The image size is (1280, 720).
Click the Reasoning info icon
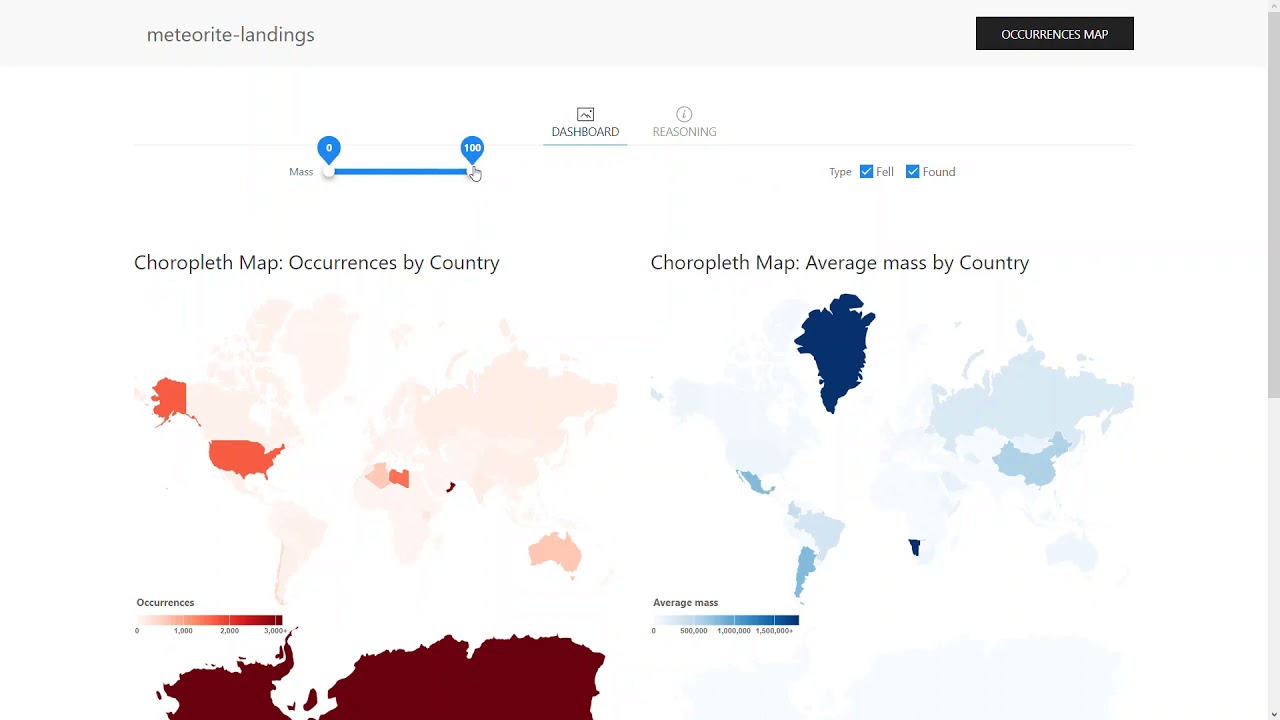(684, 114)
